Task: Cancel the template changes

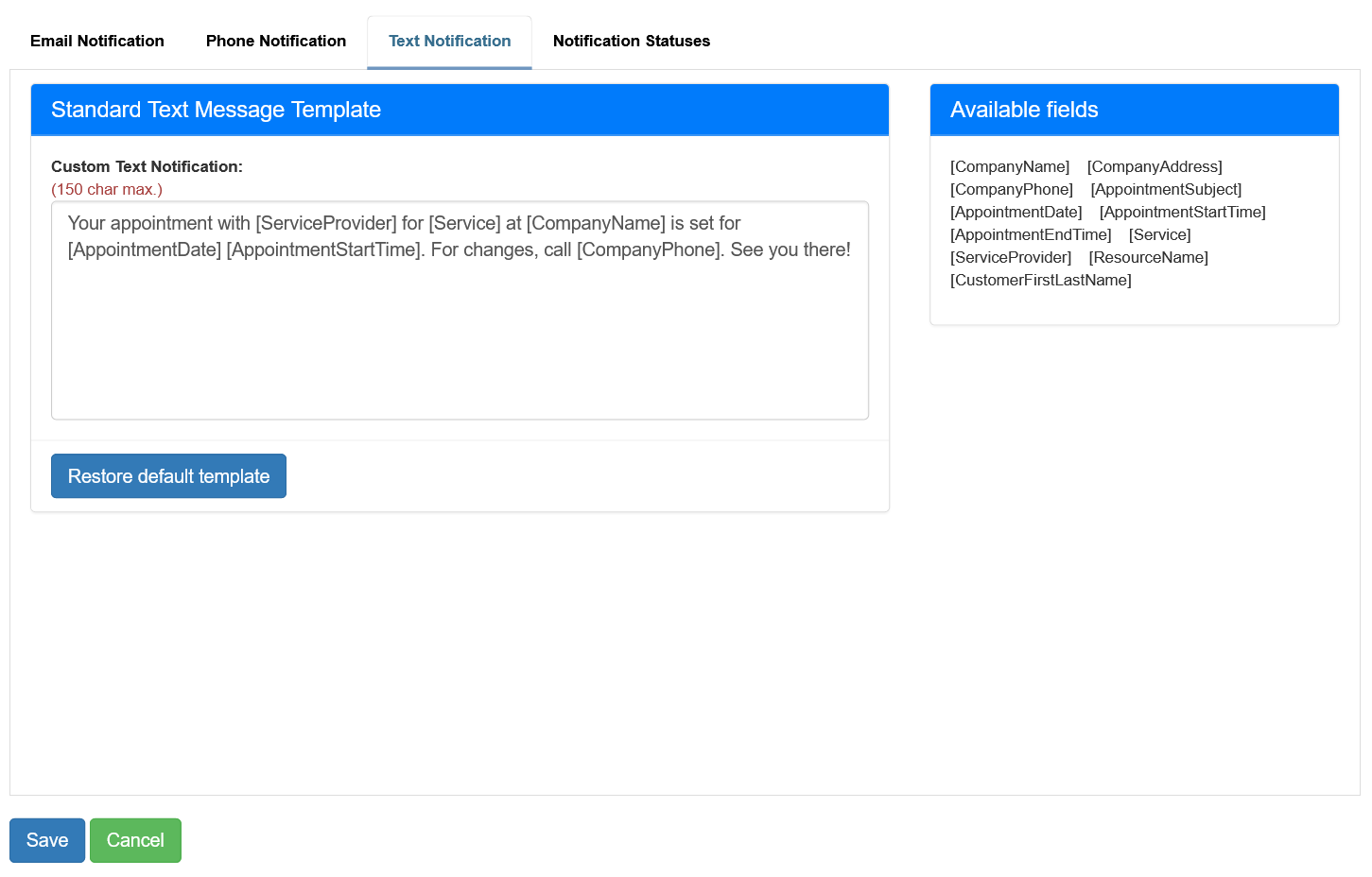Action: [x=135, y=840]
